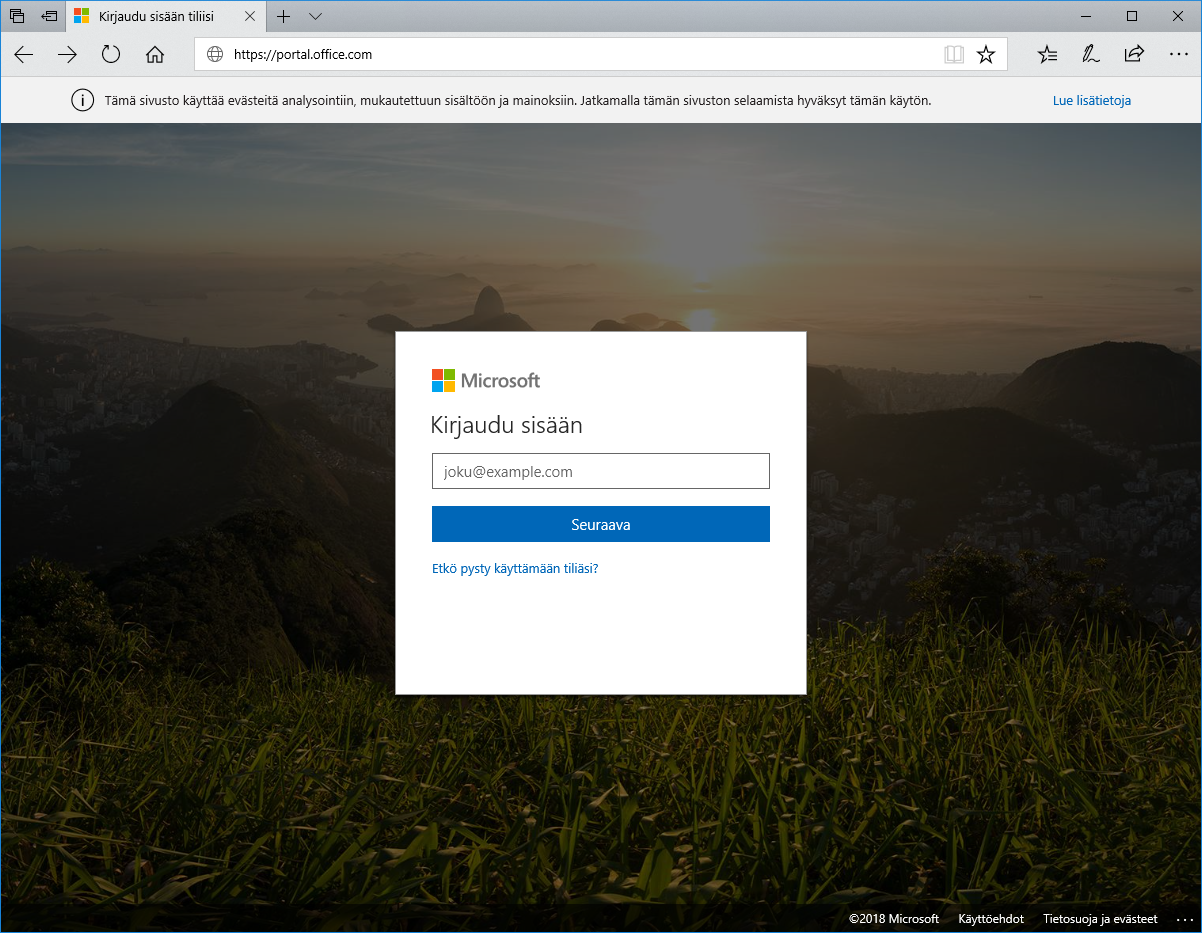Click the Microsoft logo
Image resolution: width=1202 pixels, height=933 pixels.
tap(486, 380)
